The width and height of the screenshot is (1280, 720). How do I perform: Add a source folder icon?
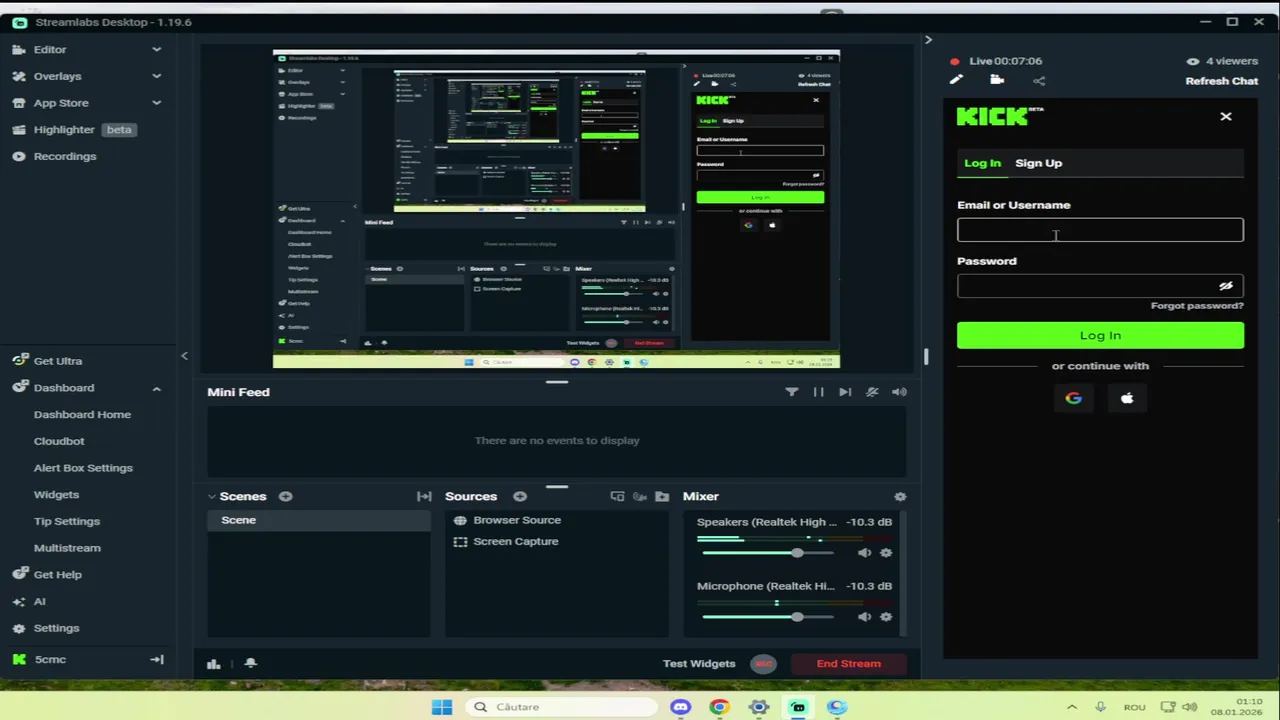click(x=662, y=496)
